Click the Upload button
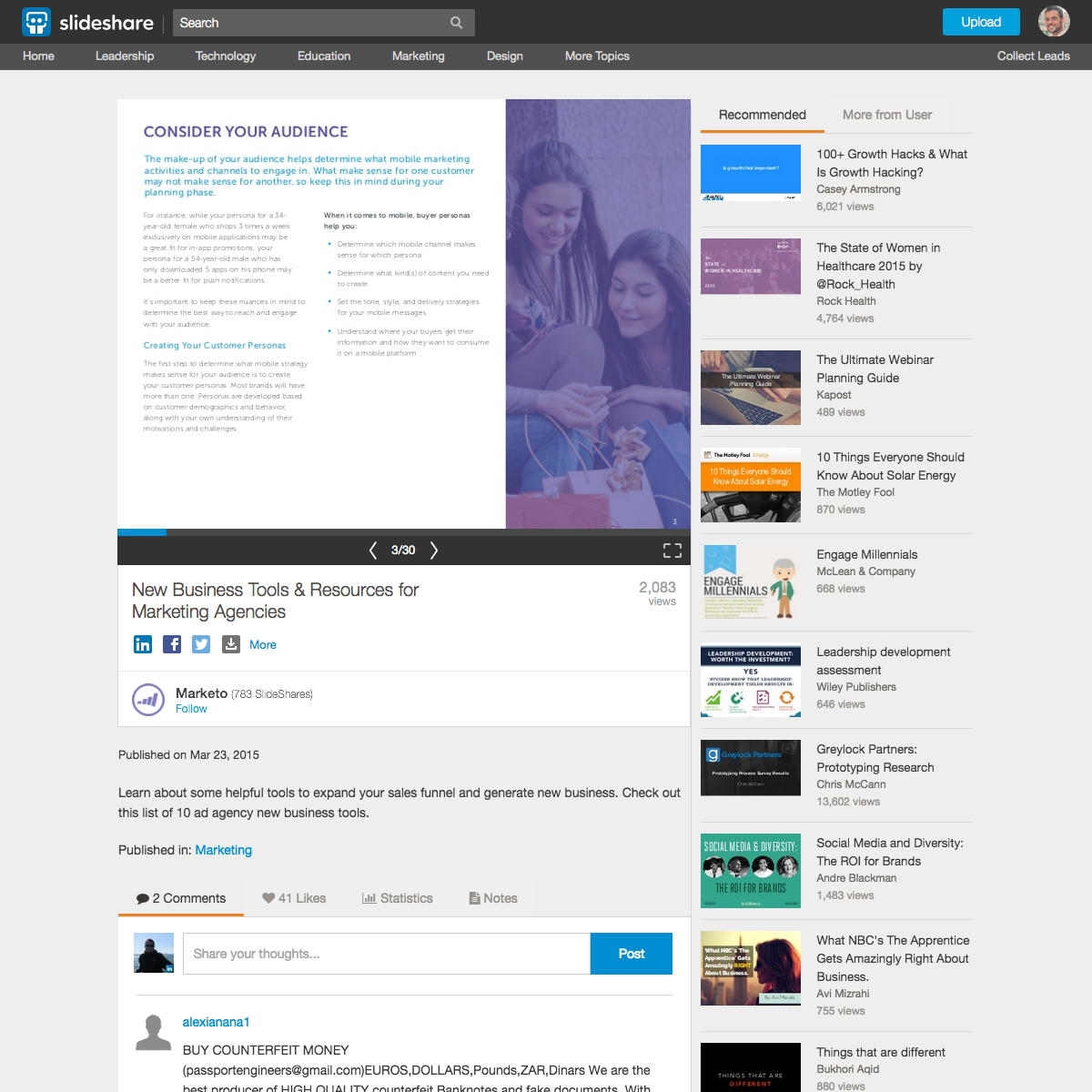 [981, 22]
